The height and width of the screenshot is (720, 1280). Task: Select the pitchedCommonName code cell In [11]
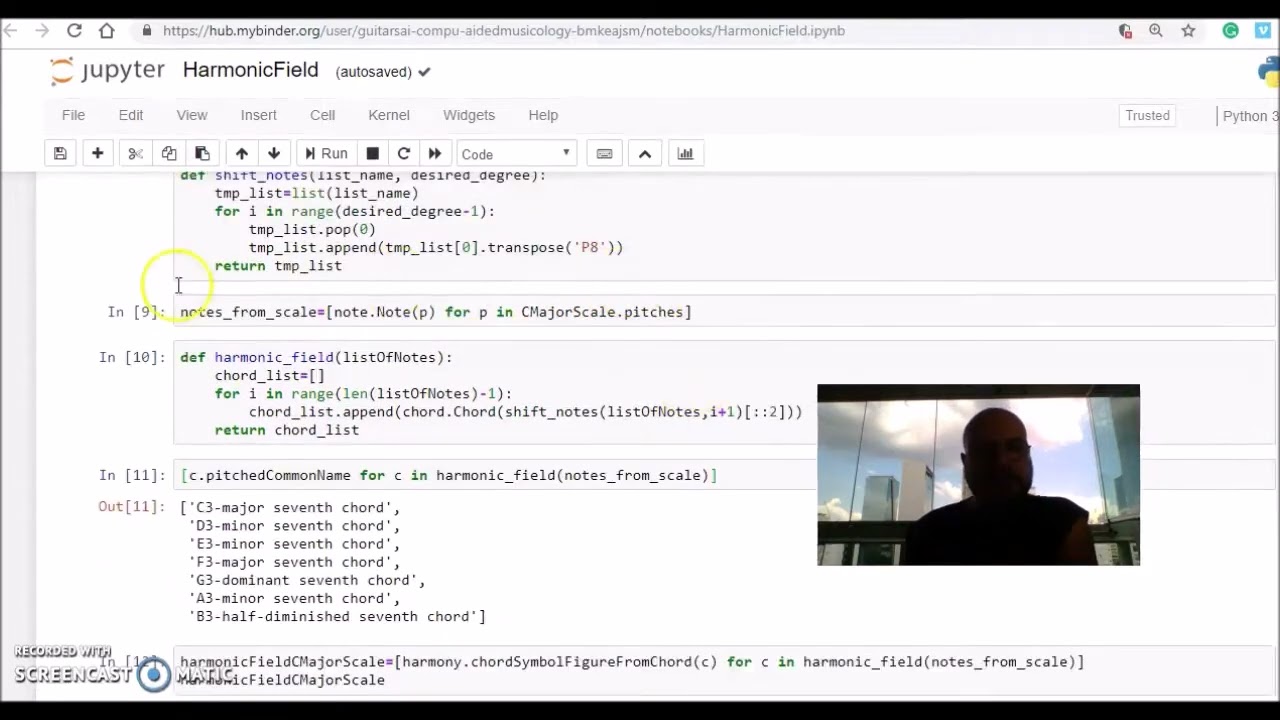725,475
